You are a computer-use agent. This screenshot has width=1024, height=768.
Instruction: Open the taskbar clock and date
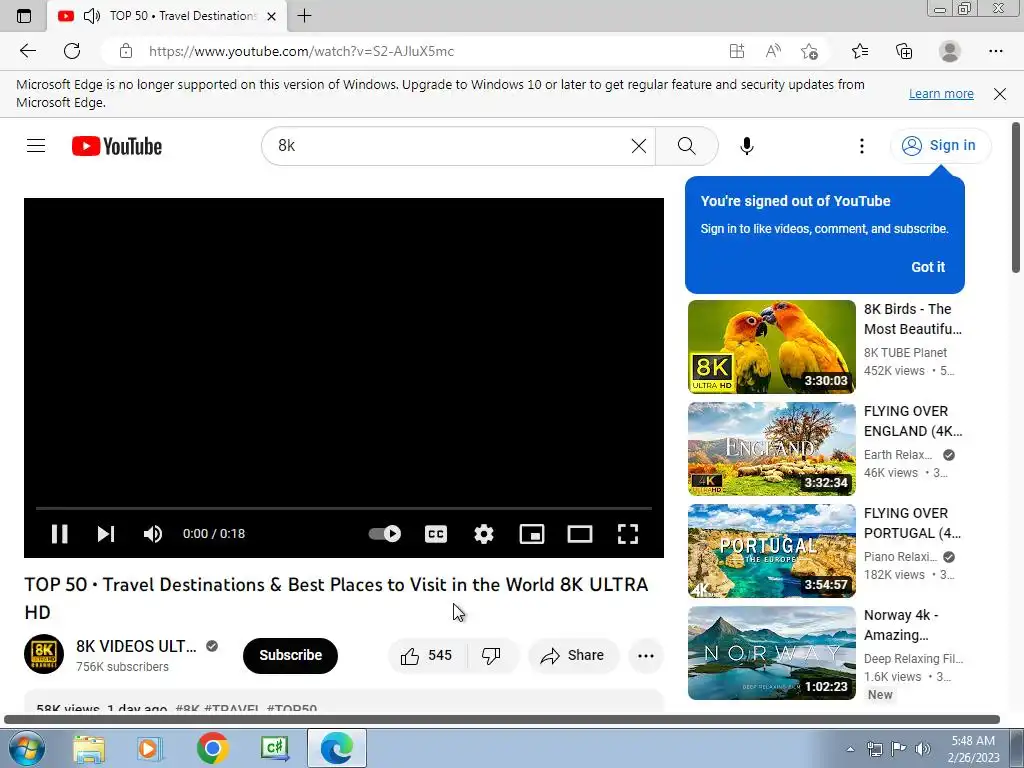[x=973, y=749]
